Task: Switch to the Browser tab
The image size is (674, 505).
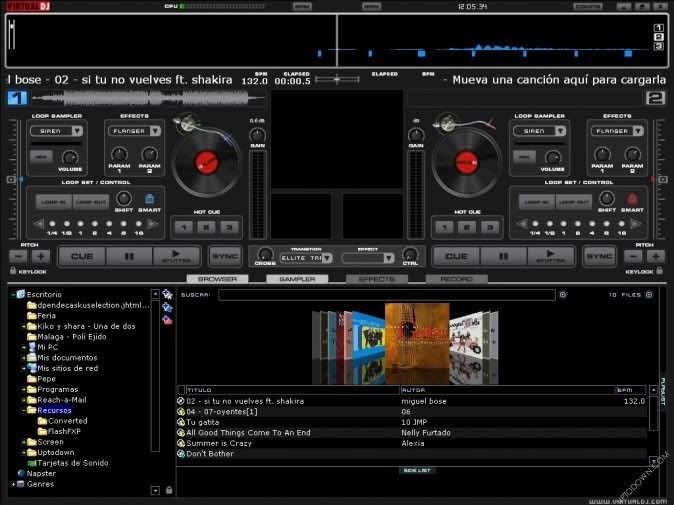Action: click(218, 279)
